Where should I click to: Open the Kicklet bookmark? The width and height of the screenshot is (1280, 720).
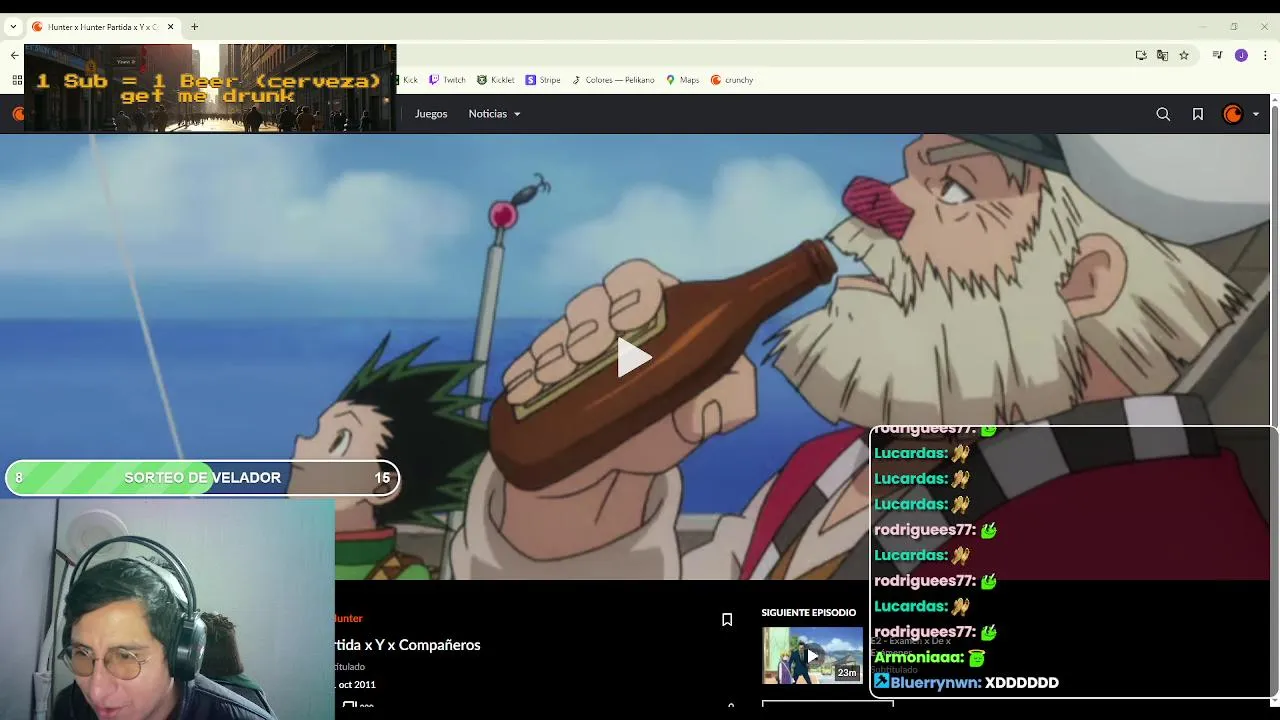click(x=496, y=80)
